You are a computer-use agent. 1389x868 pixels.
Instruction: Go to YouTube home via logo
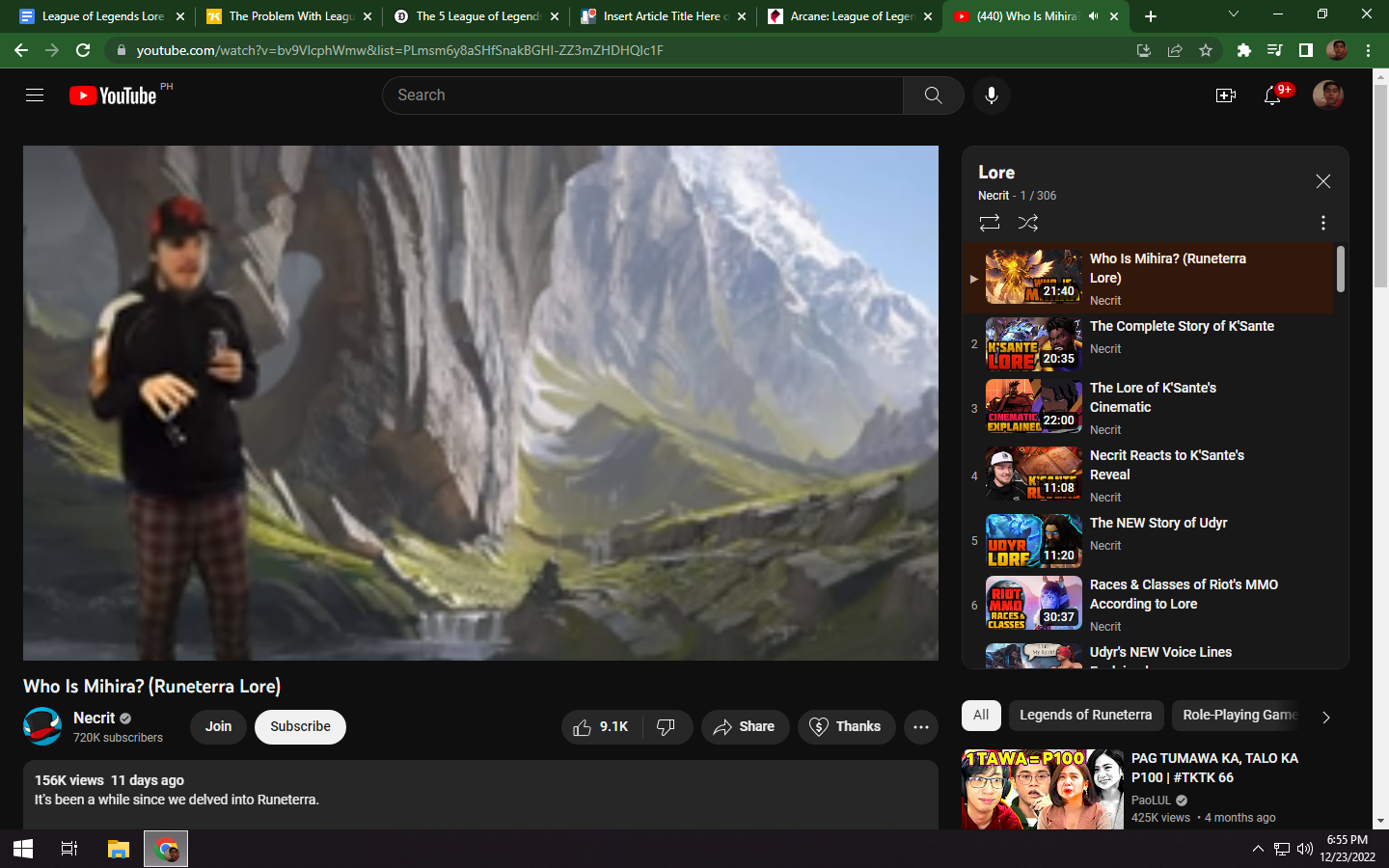[113, 95]
